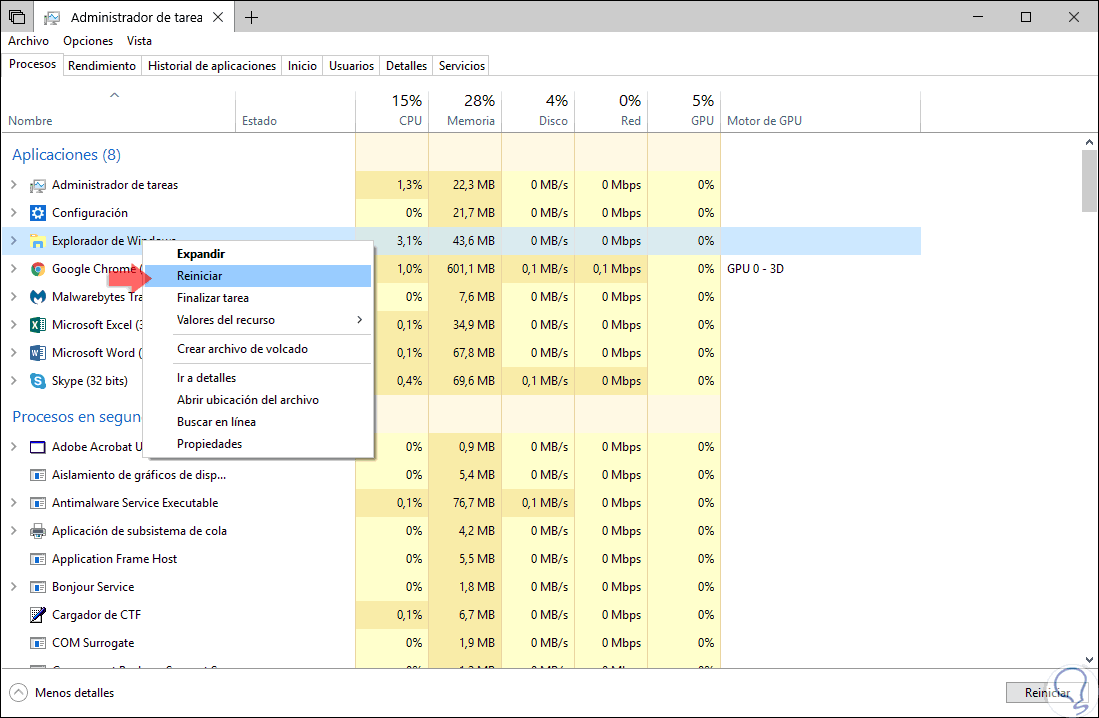Switch to the Rendimiento tab

102,66
